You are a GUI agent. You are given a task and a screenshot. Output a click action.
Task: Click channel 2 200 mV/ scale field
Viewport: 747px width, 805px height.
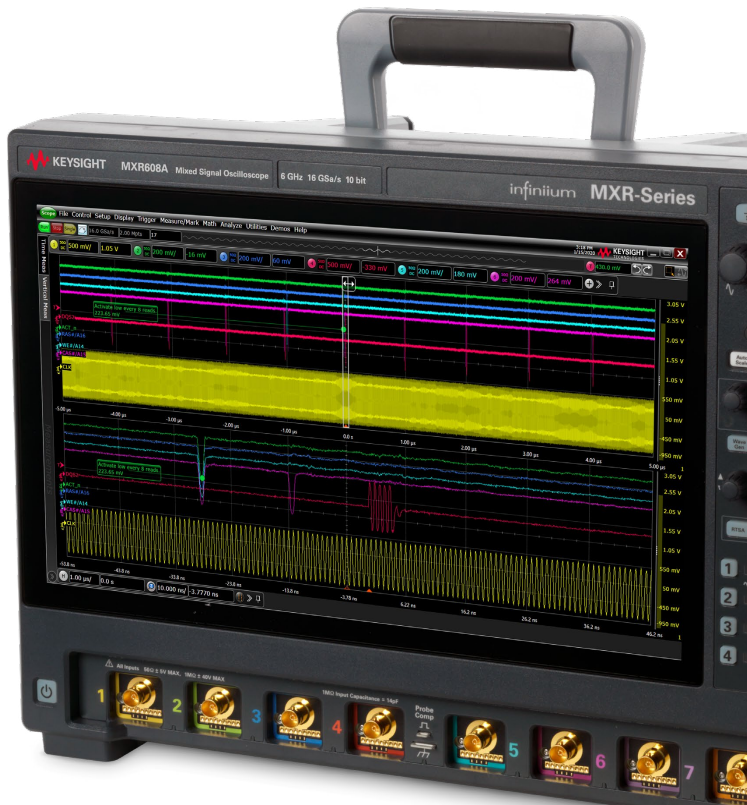tap(166, 253)
